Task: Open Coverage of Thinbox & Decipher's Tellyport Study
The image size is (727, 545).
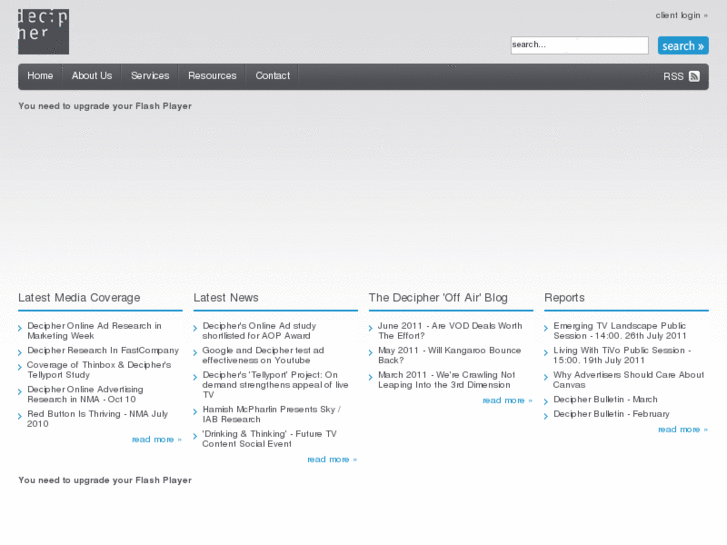Action: click(x=99, y=370)
